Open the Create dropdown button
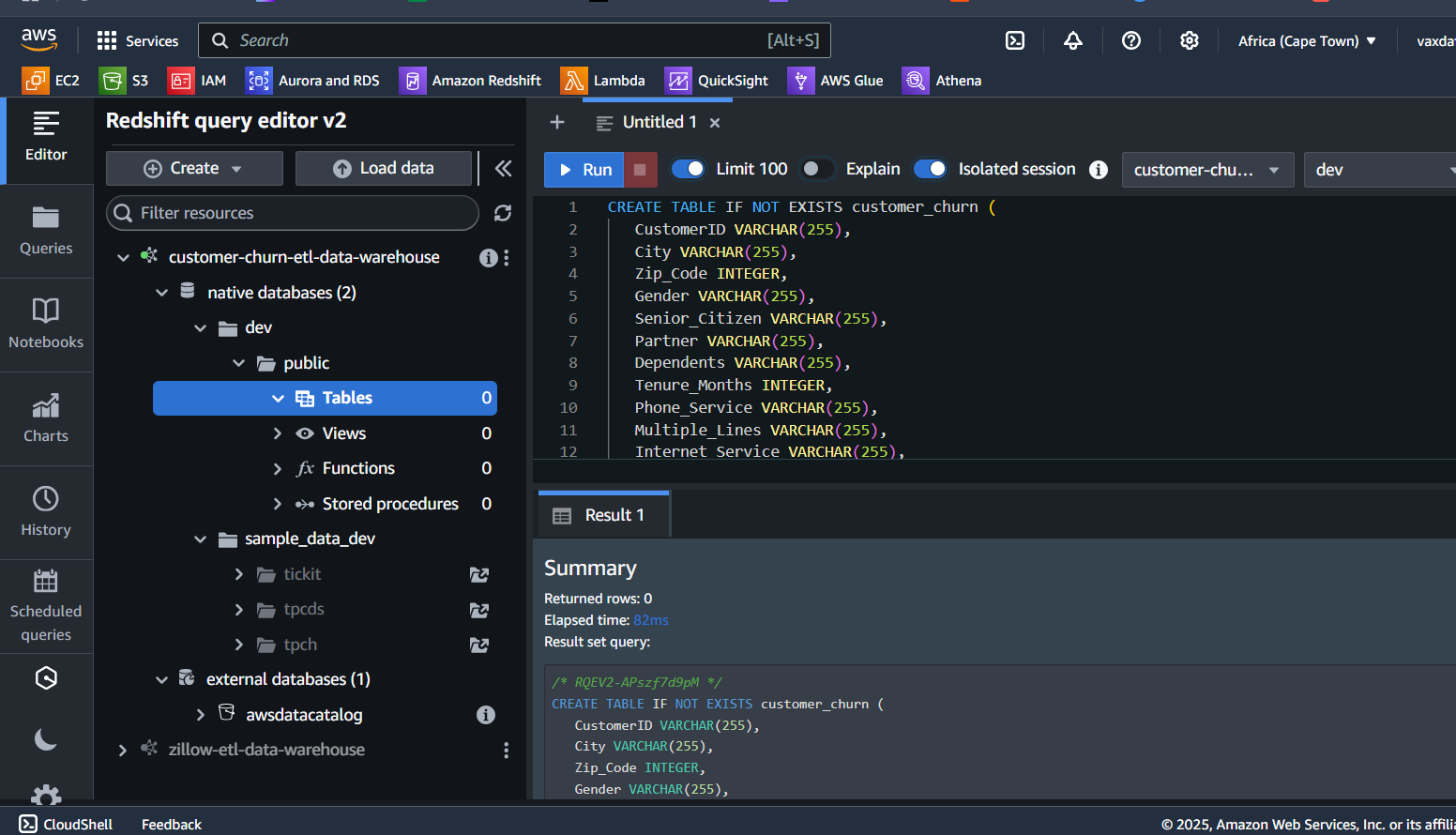Screen dimensions: 1456x835 point(194,169)
